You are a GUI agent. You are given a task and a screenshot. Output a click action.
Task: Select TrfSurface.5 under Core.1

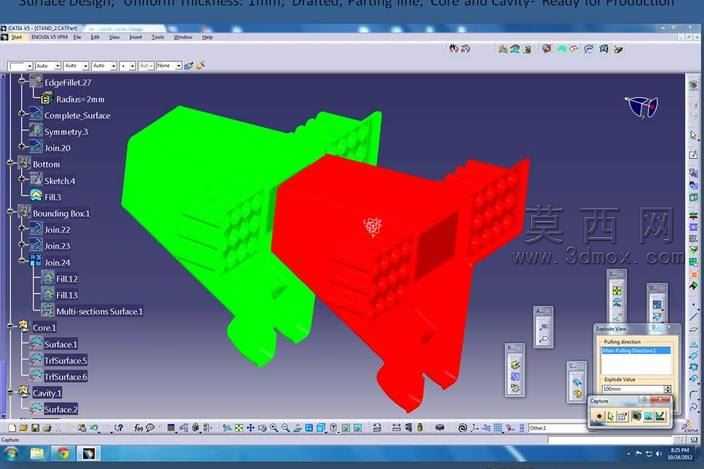66,360
